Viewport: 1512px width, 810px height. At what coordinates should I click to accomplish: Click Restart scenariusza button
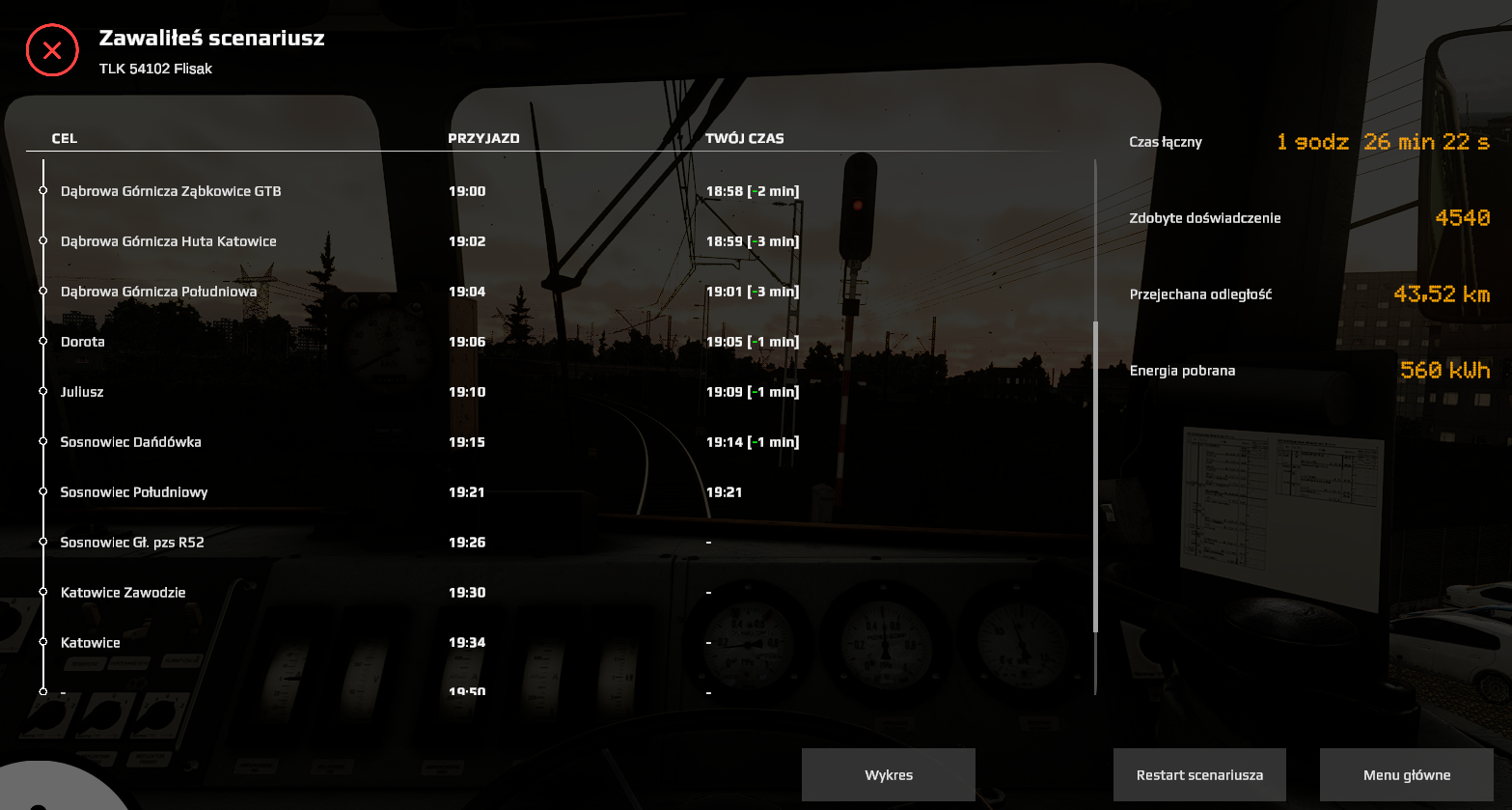point(1199,774)
